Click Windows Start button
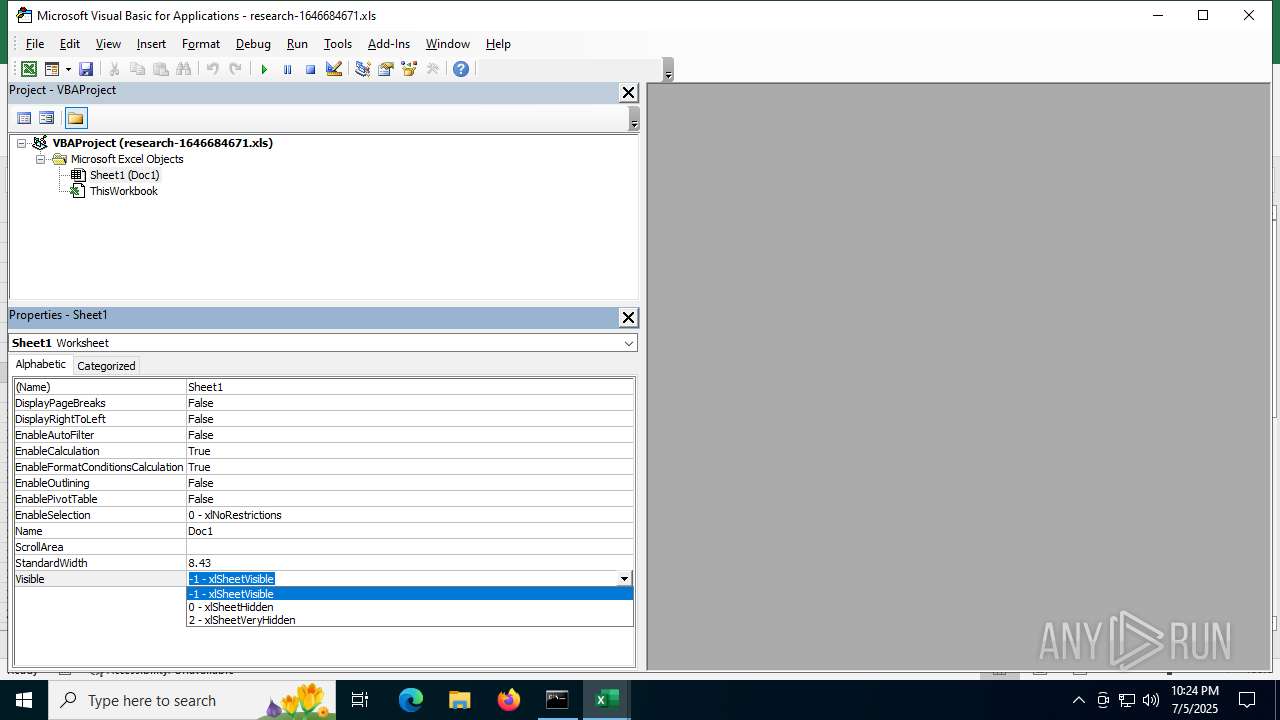 (23, 700)
